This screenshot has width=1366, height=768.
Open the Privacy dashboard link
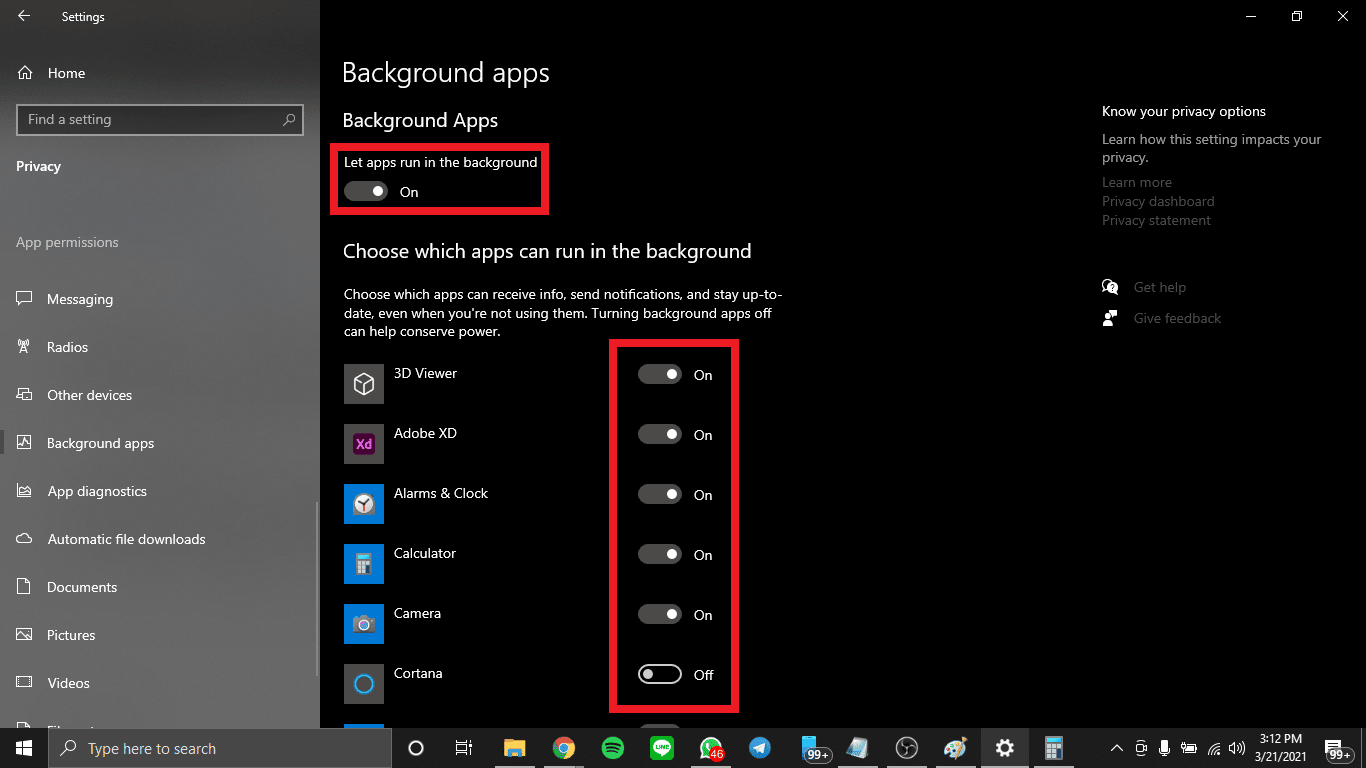pos(1157,201)
